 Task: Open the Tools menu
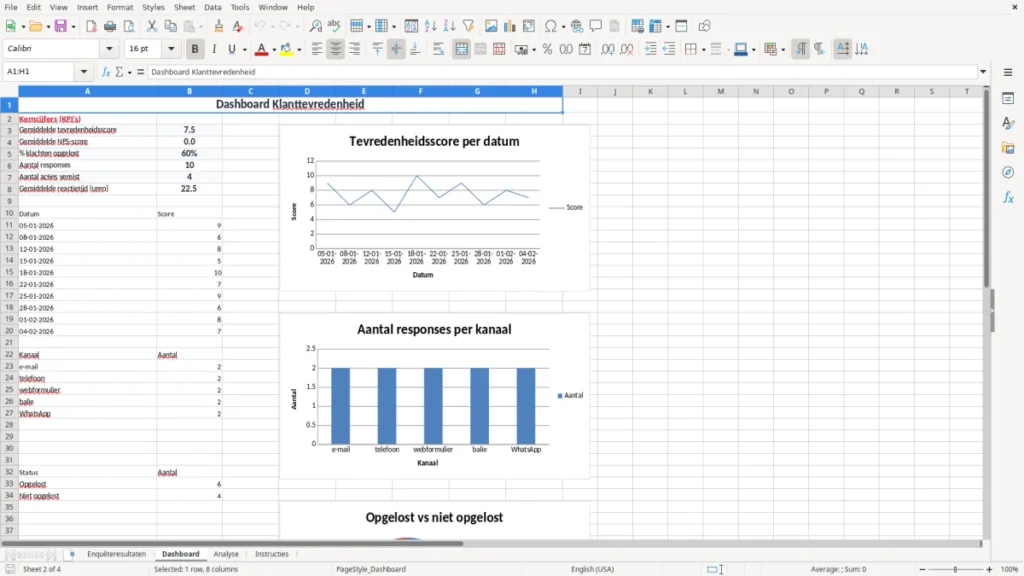pos(240,7)
